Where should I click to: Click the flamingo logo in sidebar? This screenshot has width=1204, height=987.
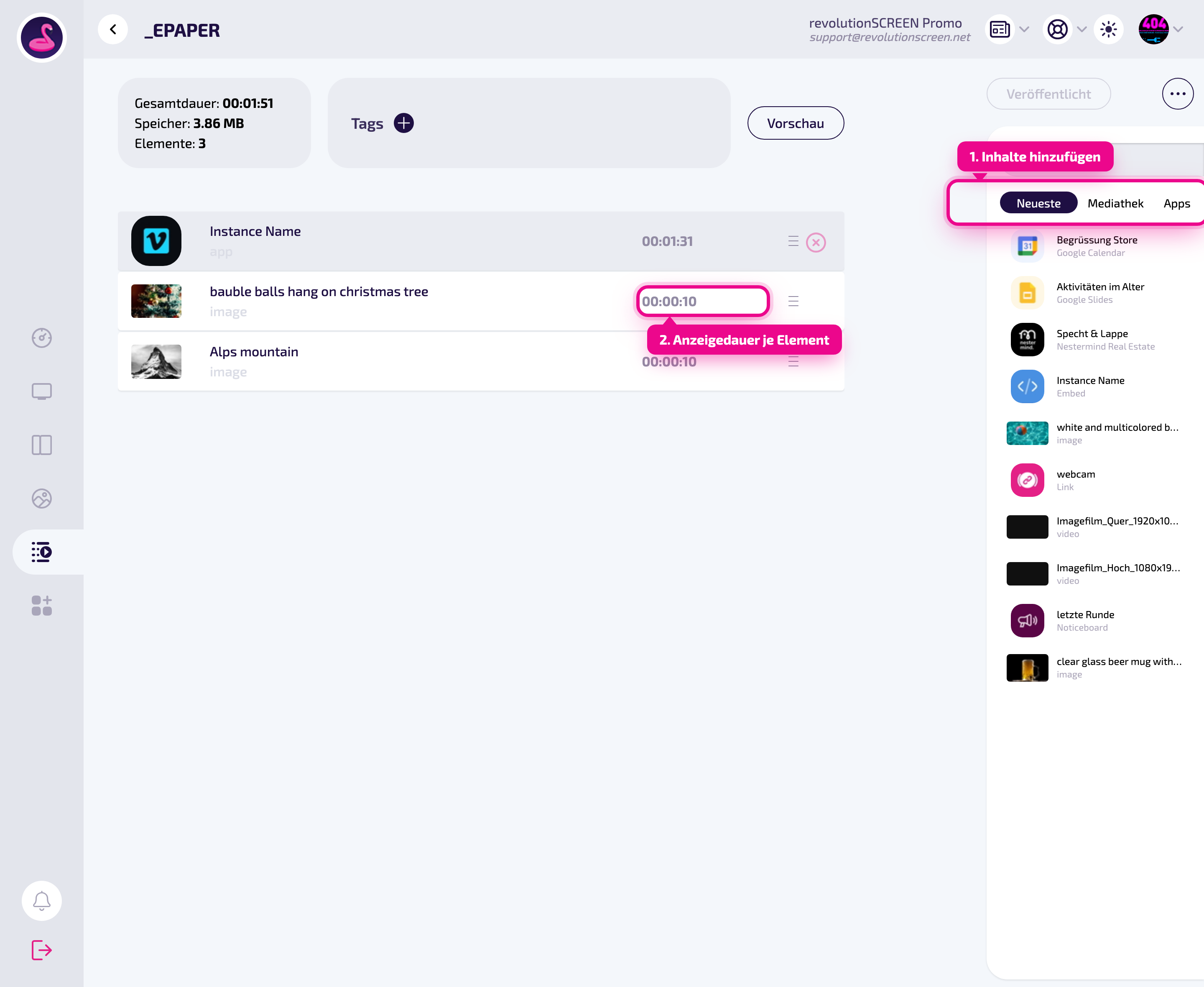41,38
